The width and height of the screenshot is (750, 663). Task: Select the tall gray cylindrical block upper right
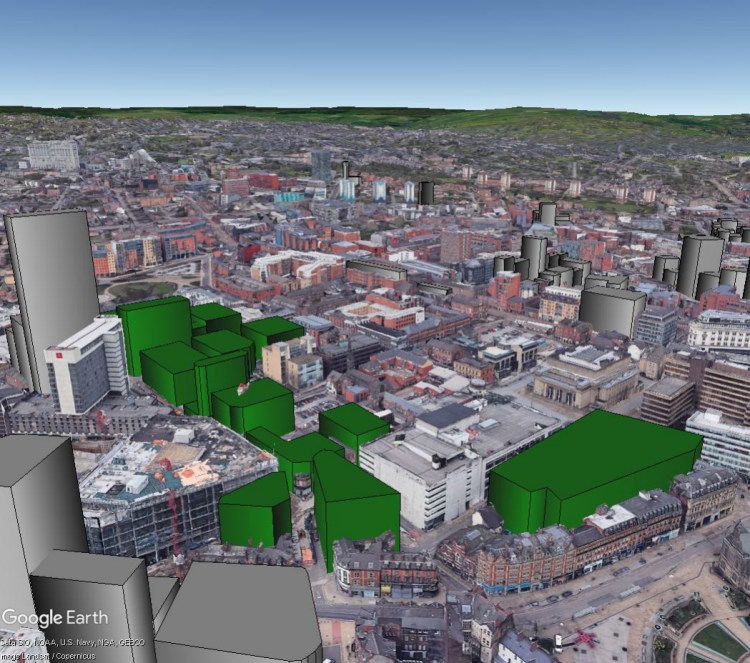tap(700, 264)
